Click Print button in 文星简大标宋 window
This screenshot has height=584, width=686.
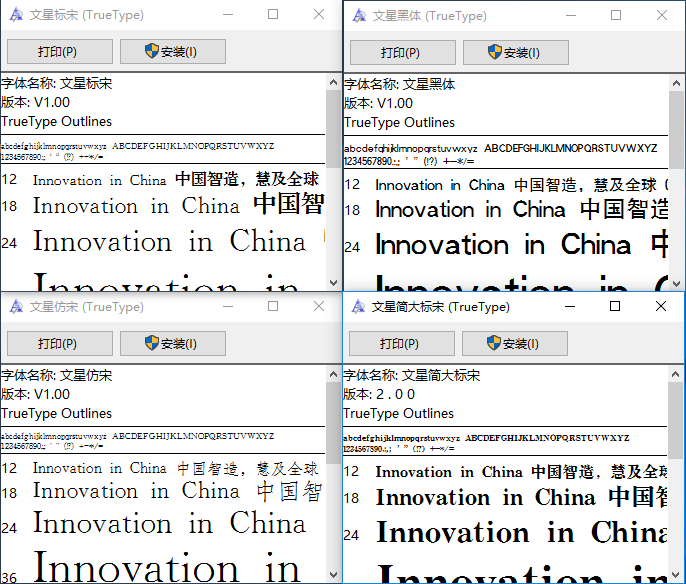tap(402, 343)
